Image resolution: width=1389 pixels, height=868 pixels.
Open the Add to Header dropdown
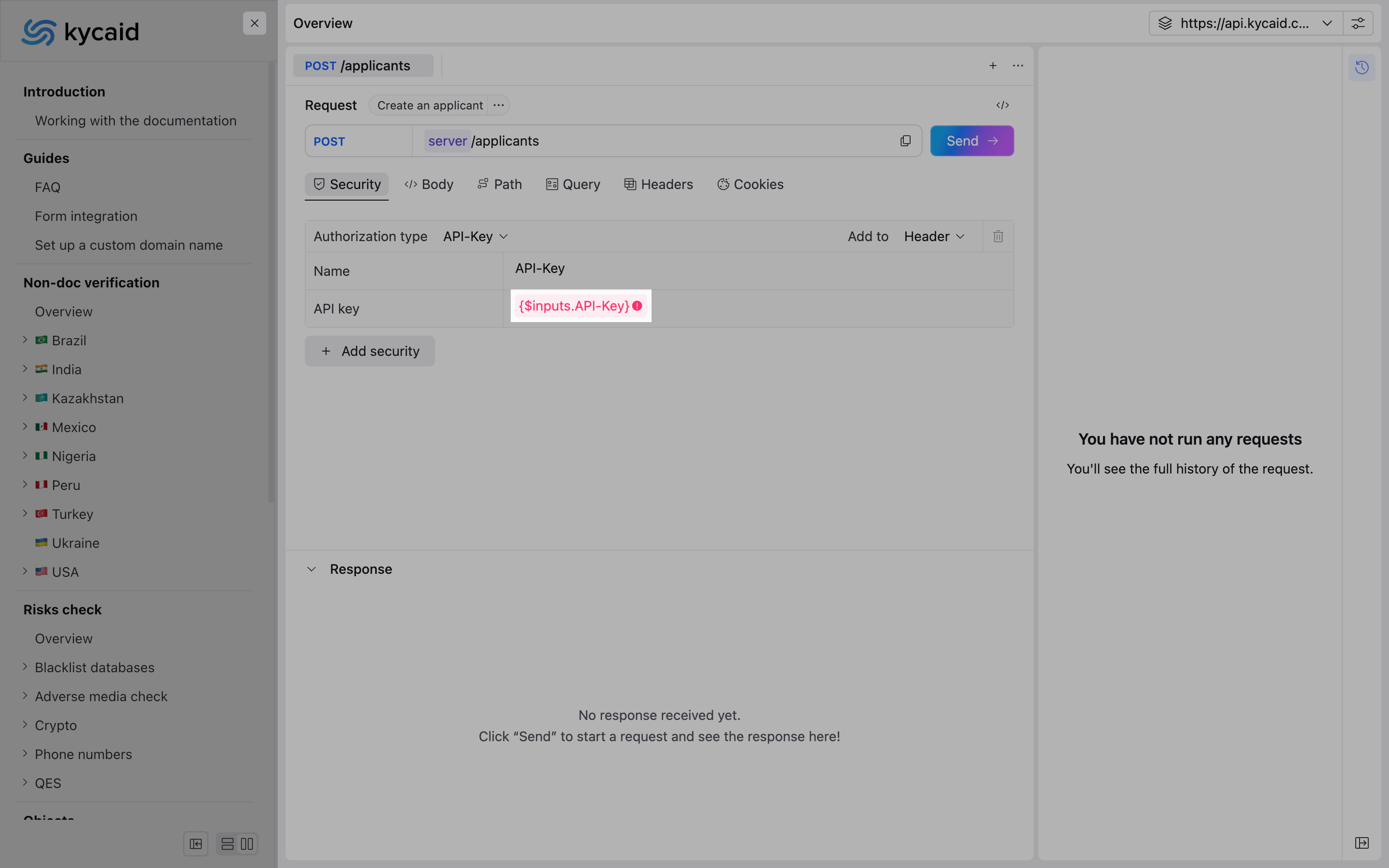point(934,236)
